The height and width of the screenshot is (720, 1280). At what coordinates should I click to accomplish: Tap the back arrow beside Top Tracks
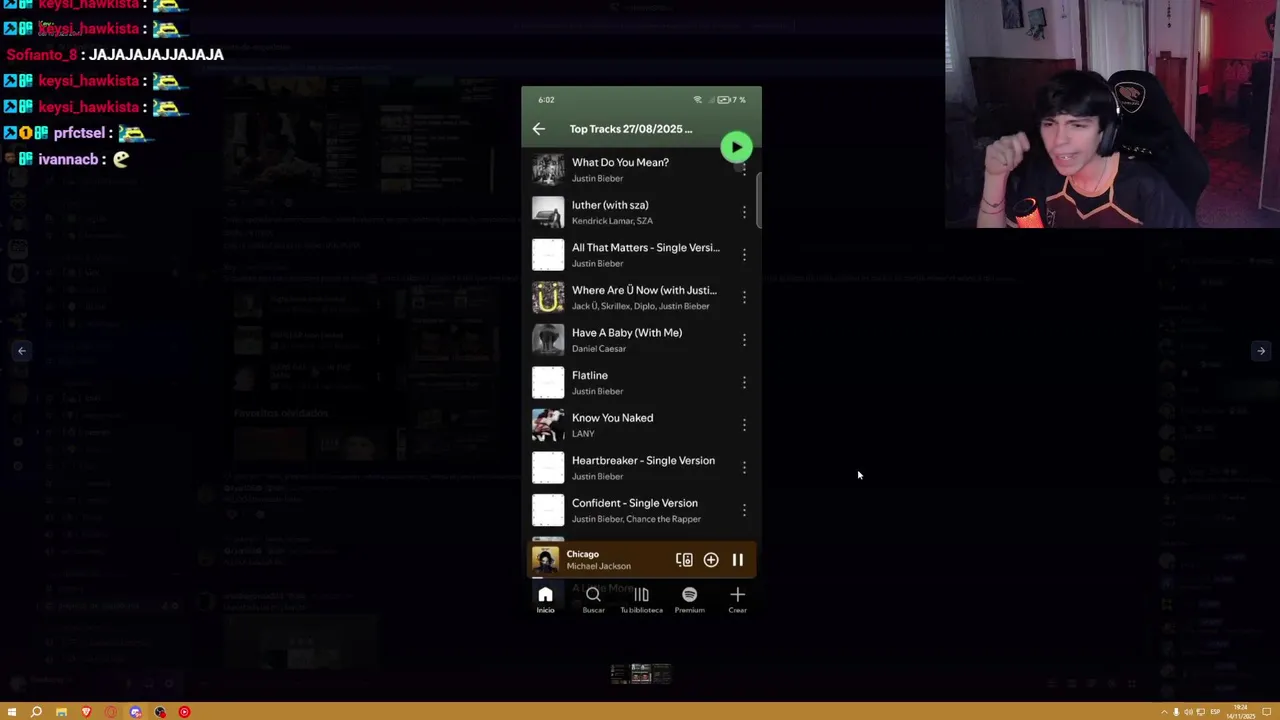[x=539, y=129]
